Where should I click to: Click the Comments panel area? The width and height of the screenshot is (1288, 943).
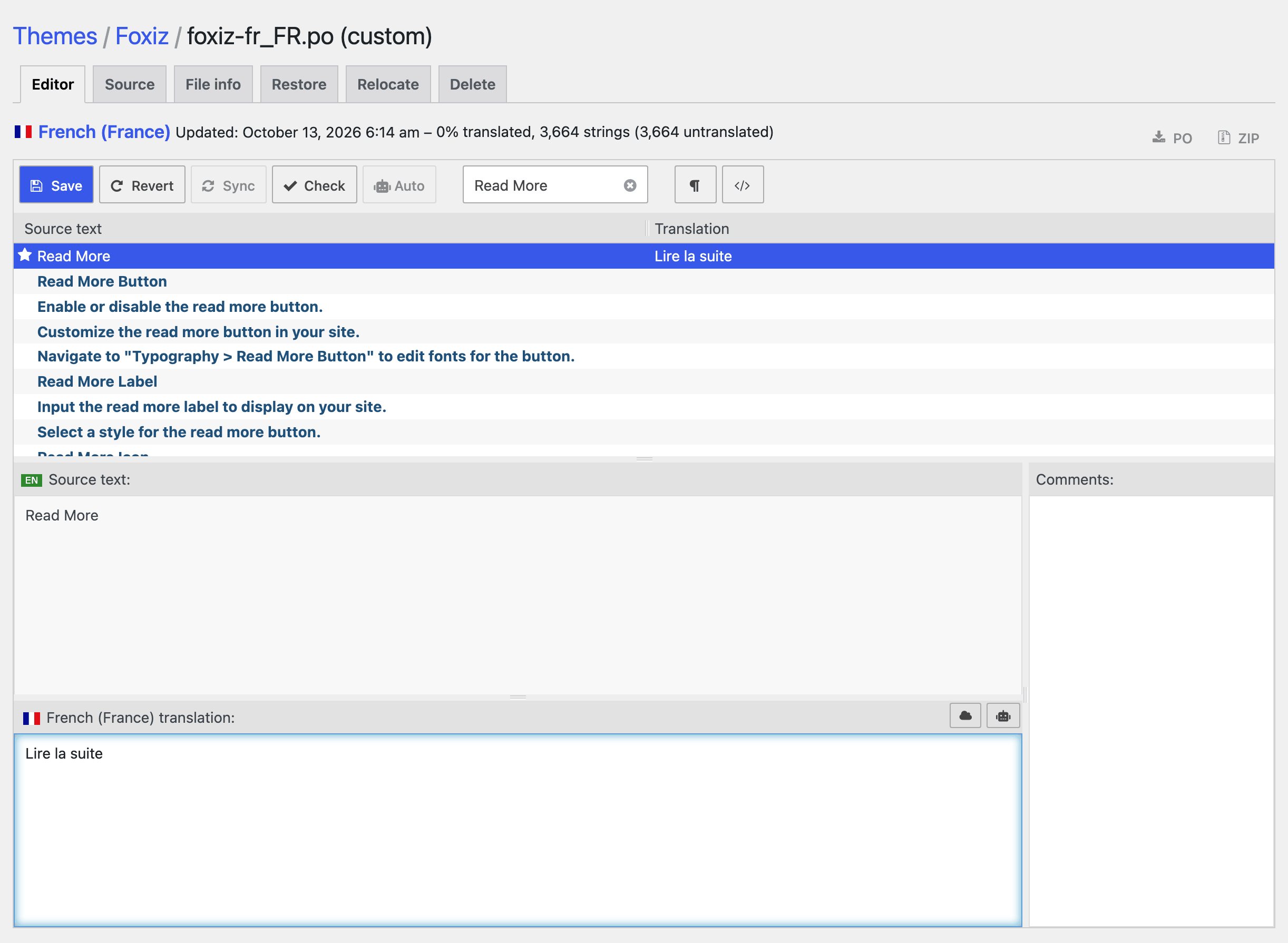[x=1152, y=711]
